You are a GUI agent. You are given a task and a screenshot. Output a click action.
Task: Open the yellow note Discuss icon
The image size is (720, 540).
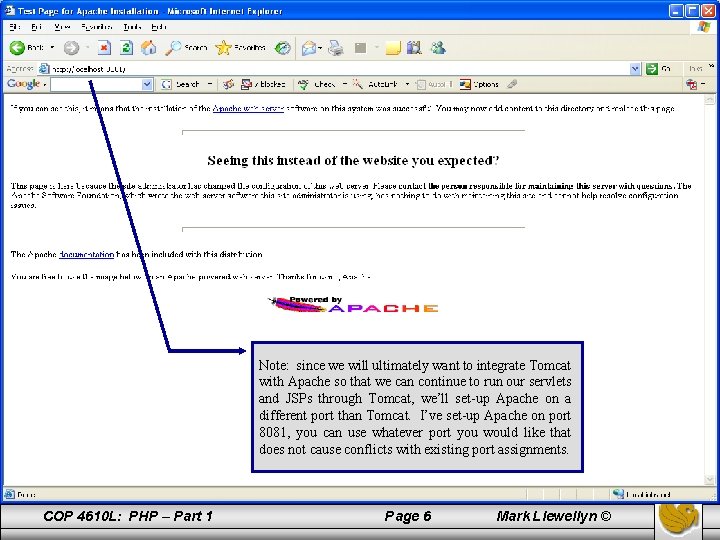(x=393, y=48)
